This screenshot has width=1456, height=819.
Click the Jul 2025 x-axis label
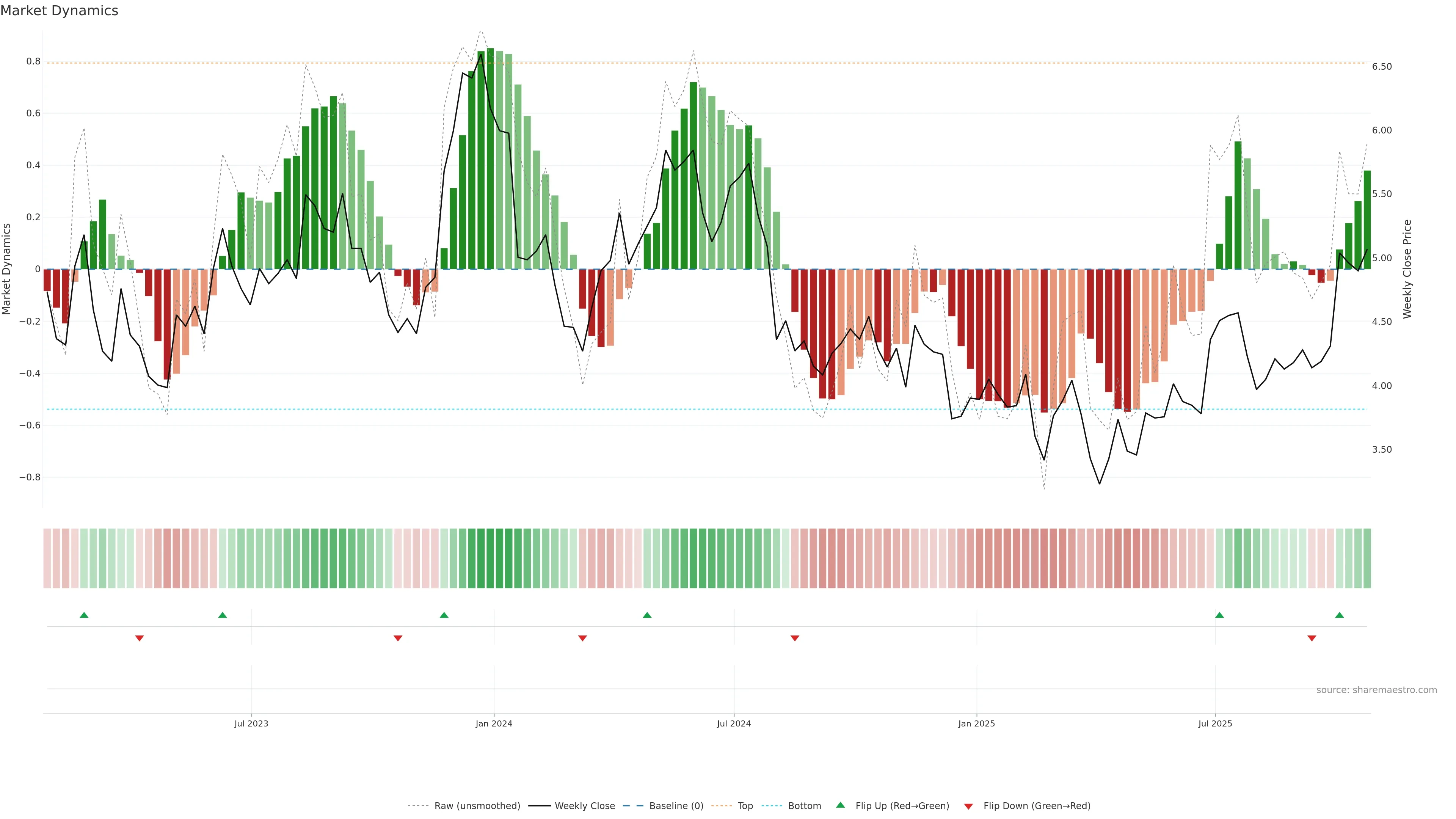[1214, 723]
